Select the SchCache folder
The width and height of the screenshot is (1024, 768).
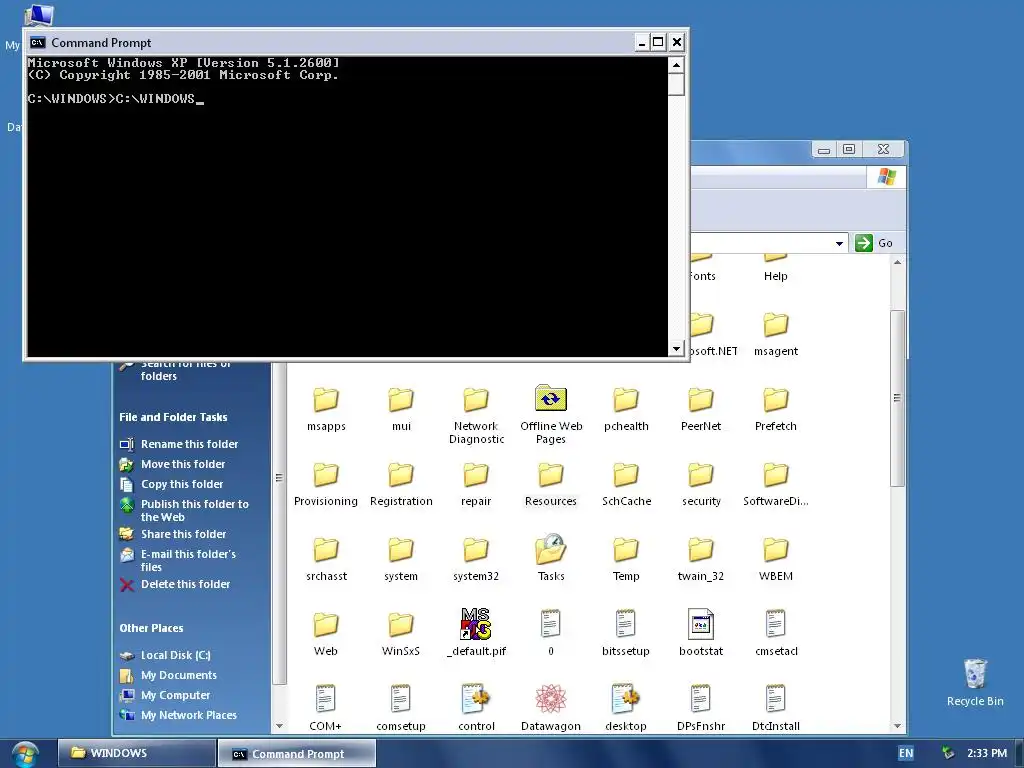pyautogui.click(x=626, y=484)
